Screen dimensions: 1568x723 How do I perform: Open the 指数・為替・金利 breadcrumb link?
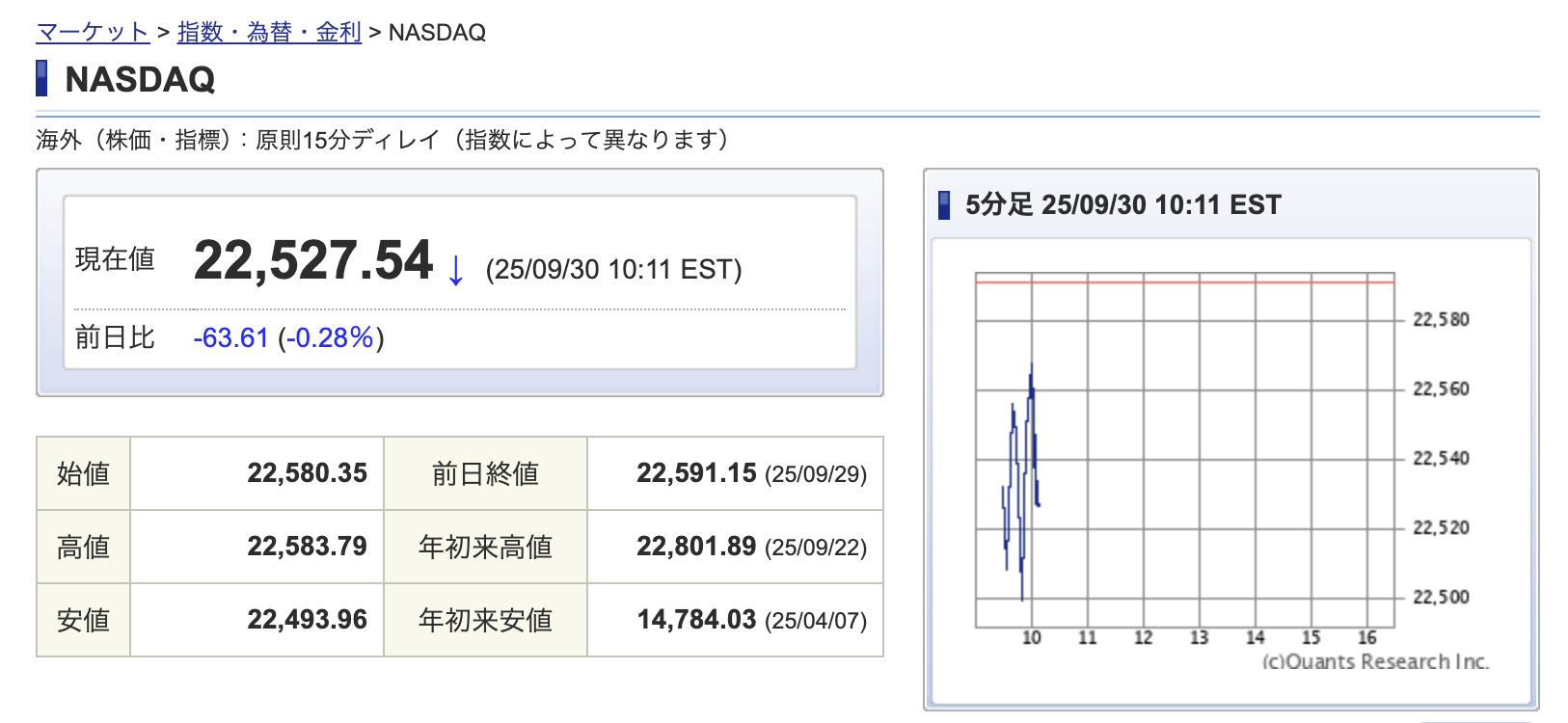(269, 32)
